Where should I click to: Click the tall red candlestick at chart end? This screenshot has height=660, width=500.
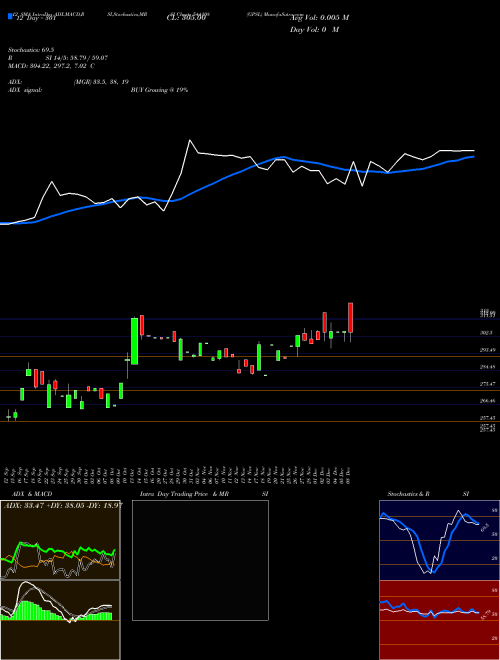pos(350,318)
